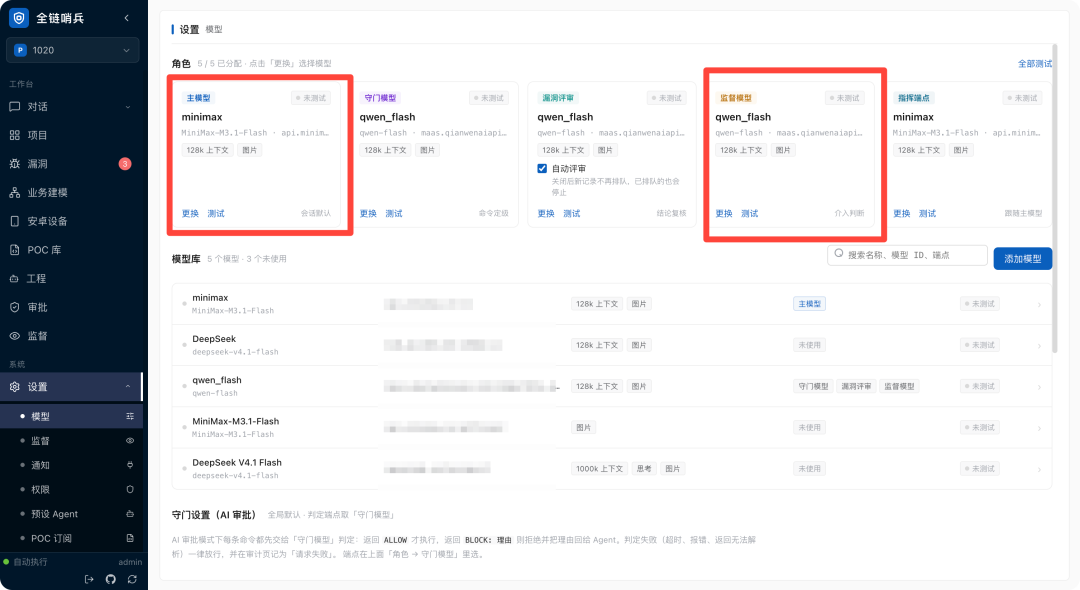Open 审批 via its shield check icon
This screenshot has width=1080, height=590.
pos(14,307)
